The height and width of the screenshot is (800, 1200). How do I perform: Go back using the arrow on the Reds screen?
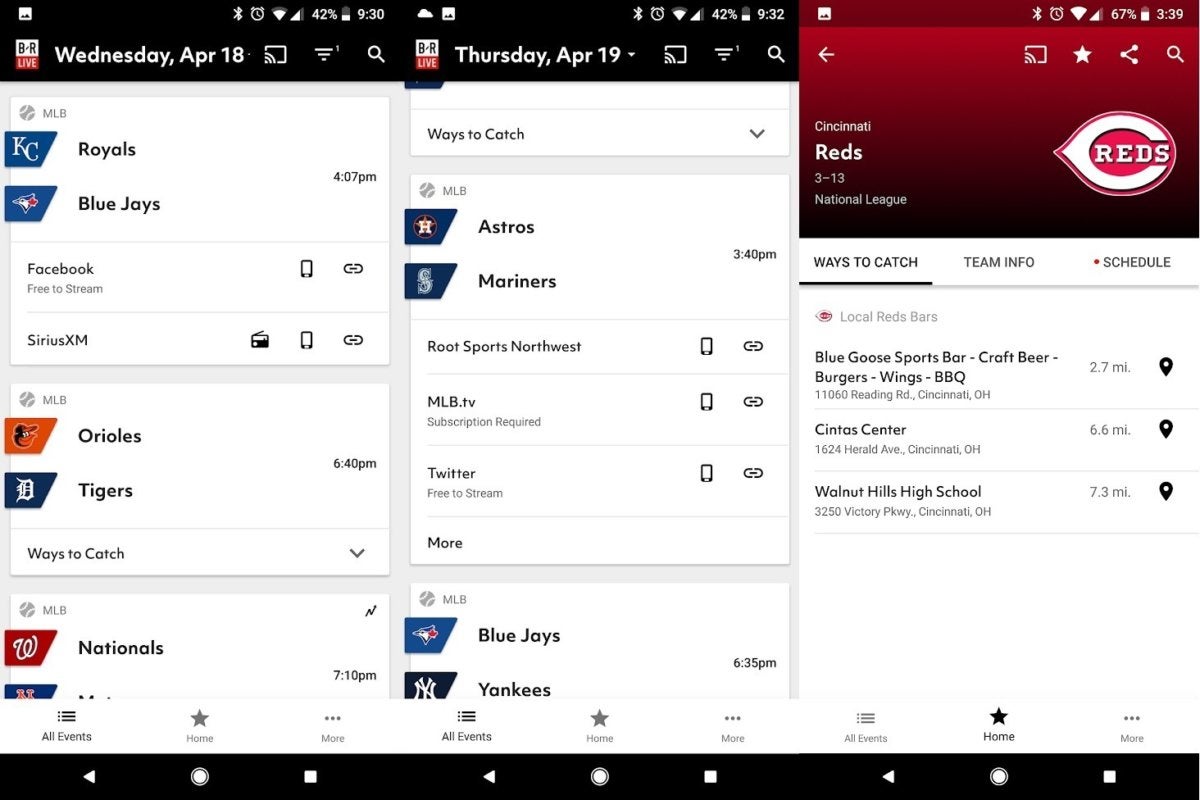click(x=826, y=55)
